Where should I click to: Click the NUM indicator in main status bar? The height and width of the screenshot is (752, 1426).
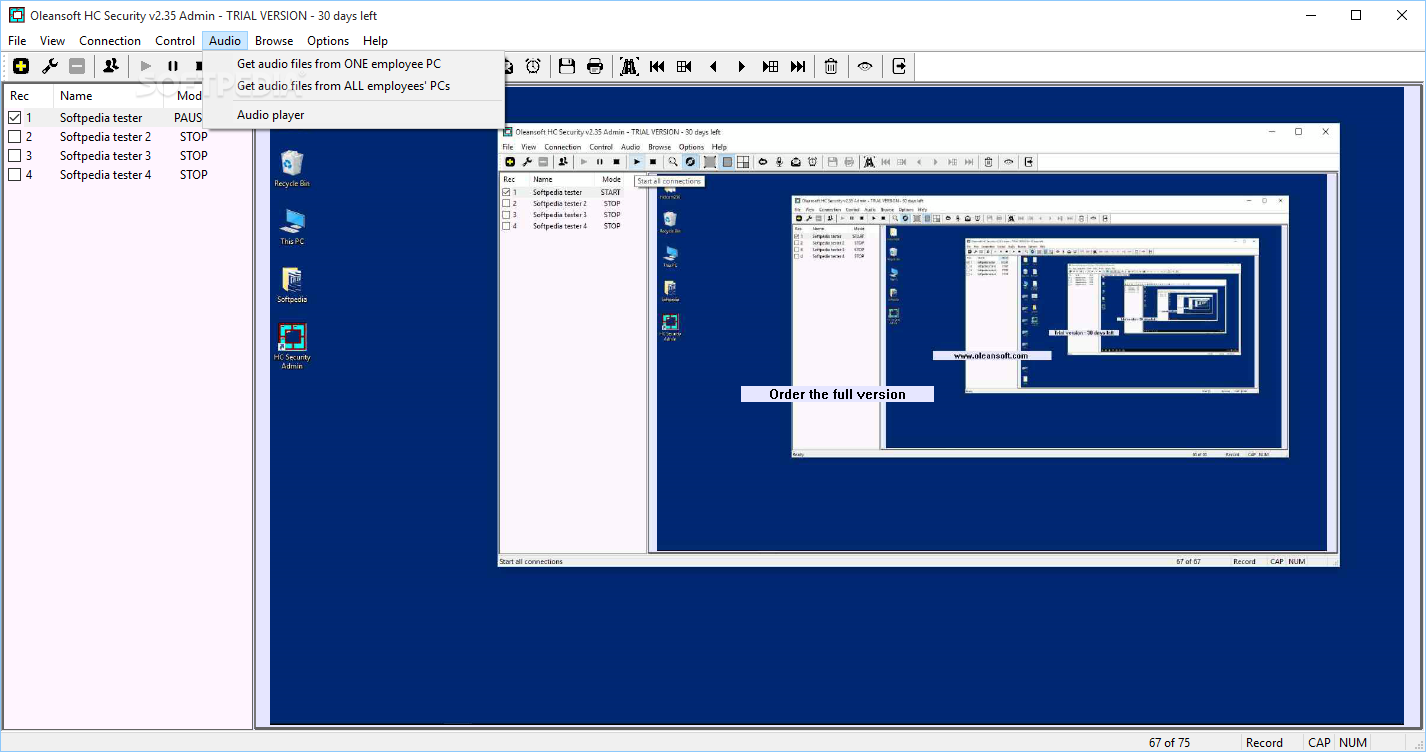(1353, 742)
